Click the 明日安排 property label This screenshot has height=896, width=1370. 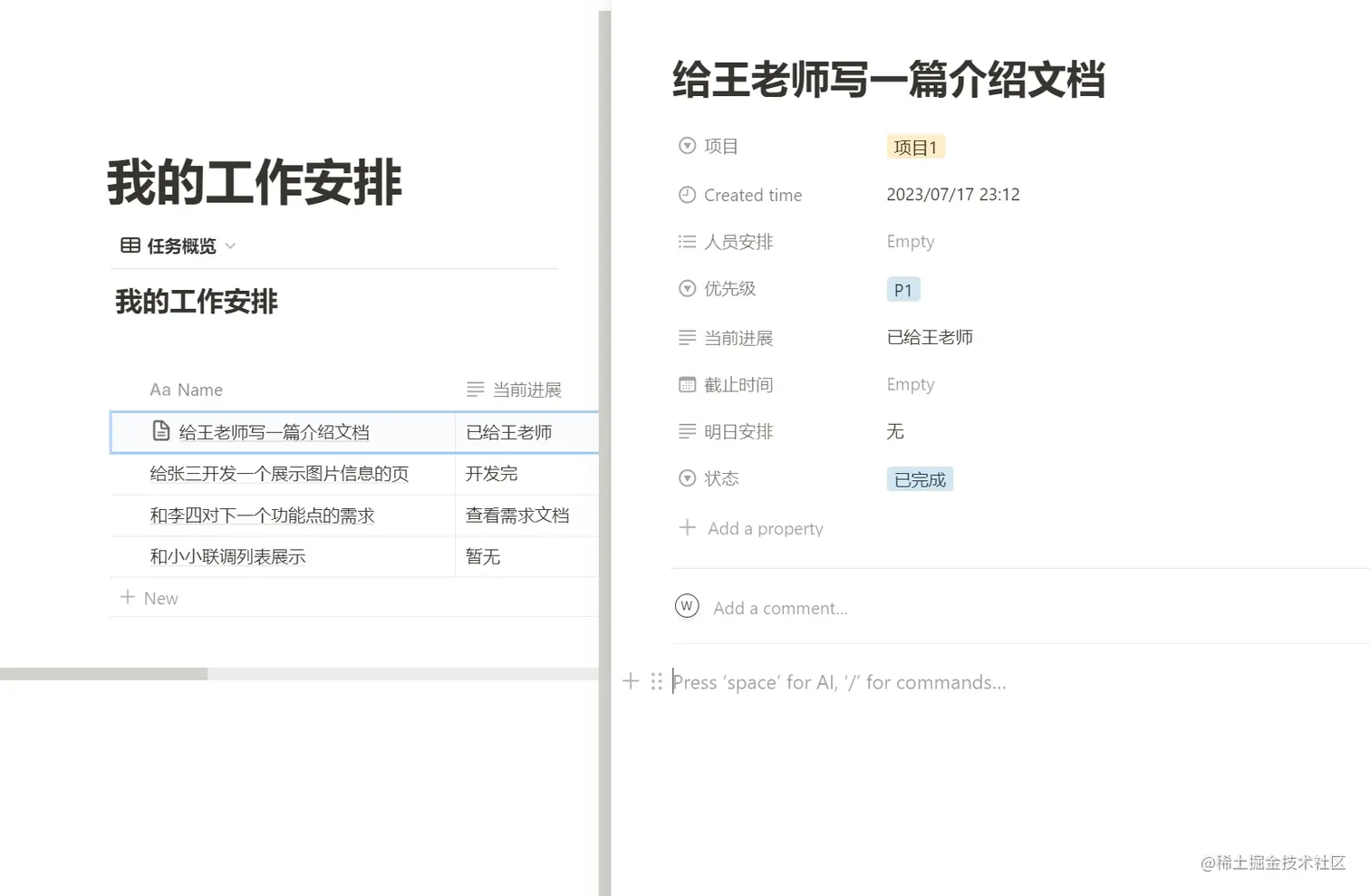click(x=738, y=432)
